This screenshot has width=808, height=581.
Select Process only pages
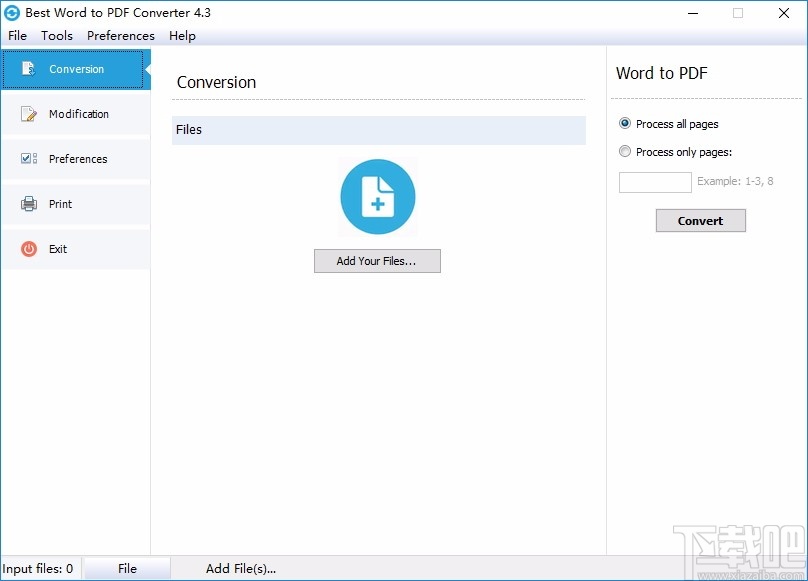point(625,151)
